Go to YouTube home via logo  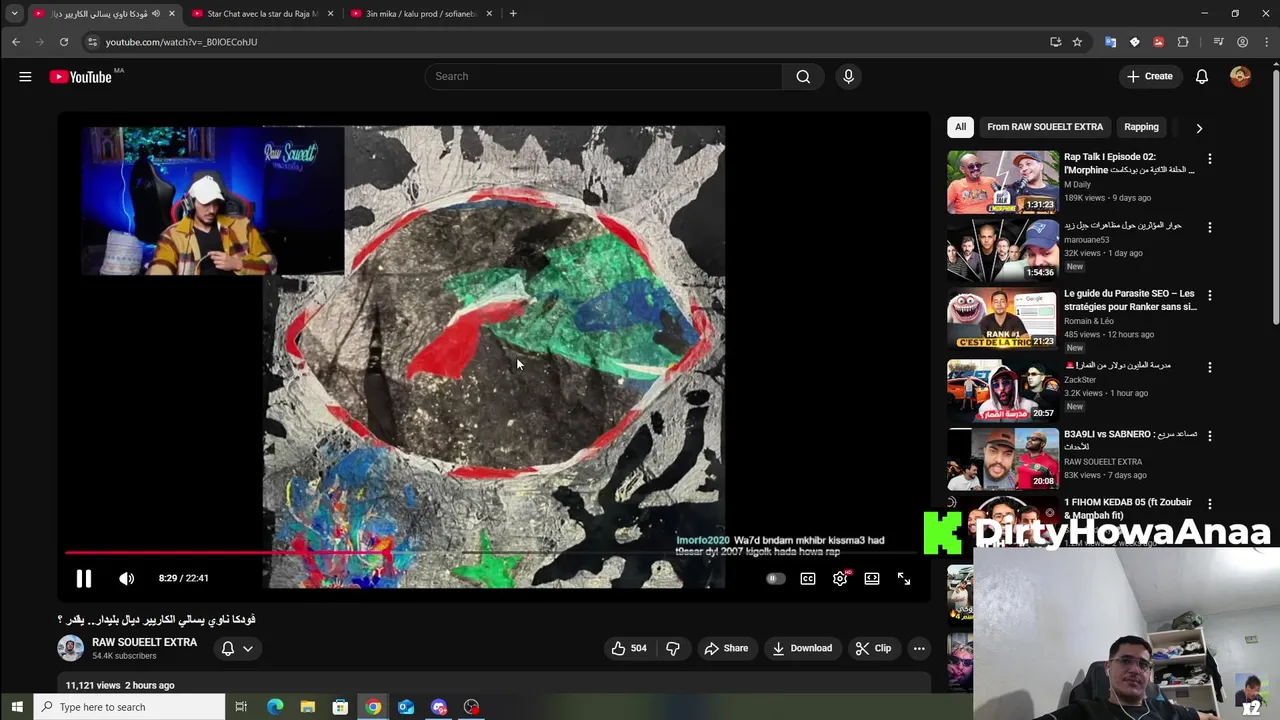click(81, 77)
